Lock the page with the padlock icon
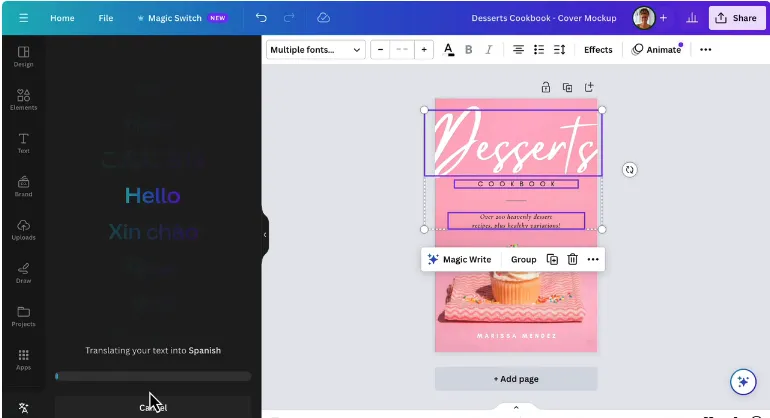The height and width of the screenshot is (418, 770). tap(546, 87)
